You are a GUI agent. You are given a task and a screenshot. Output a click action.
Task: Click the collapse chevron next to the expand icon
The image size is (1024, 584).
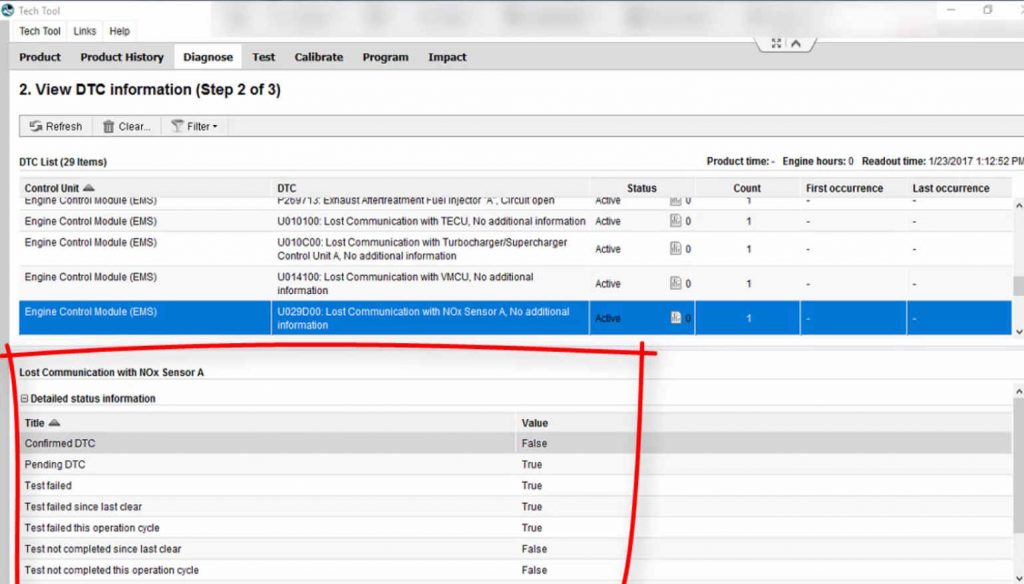[x=795, y=44]
